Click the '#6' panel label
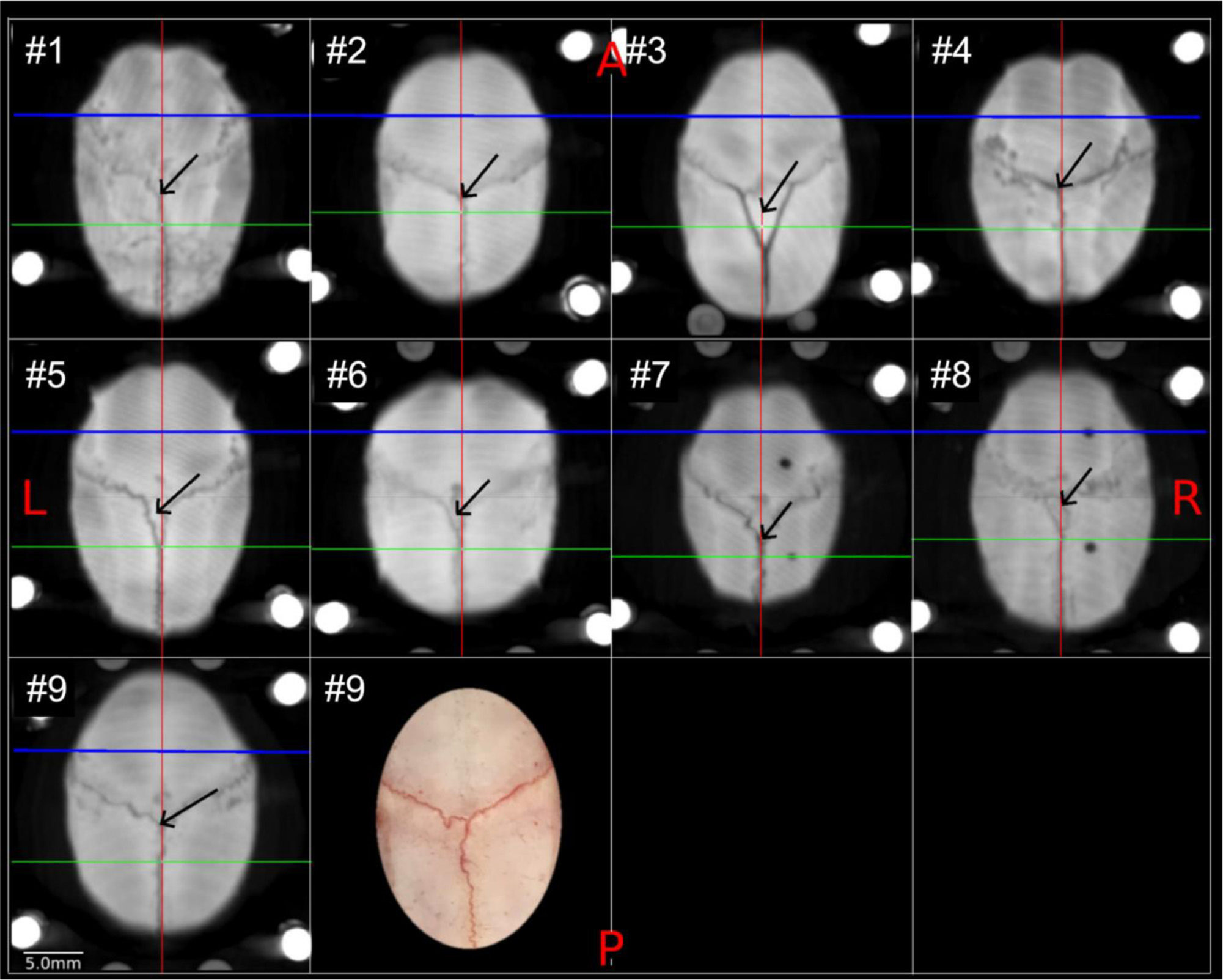The width and height of the screenshot is (1223, 980). point(347,375)
